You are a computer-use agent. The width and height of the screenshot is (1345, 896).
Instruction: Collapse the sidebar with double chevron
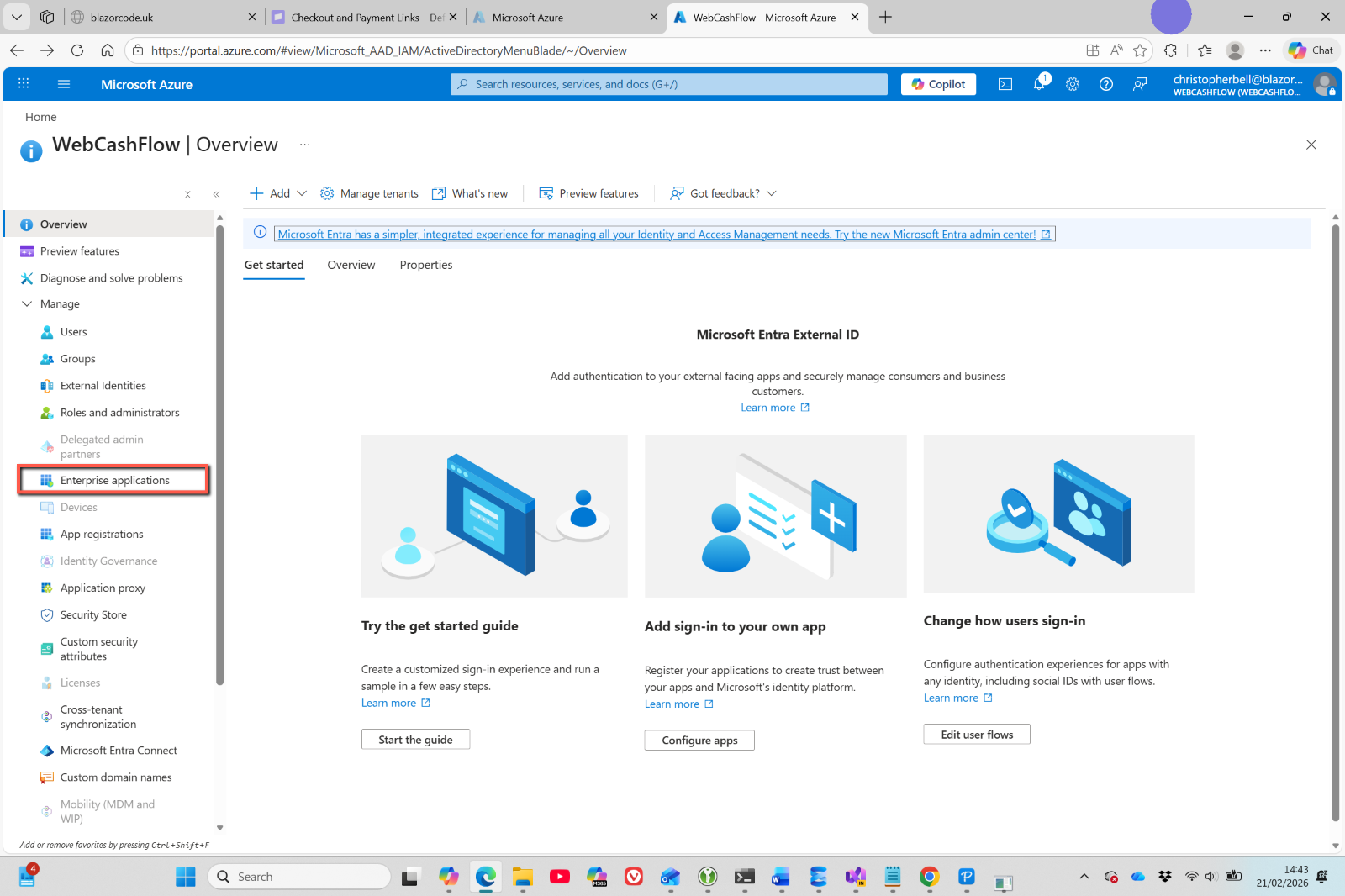coord(216,194)
